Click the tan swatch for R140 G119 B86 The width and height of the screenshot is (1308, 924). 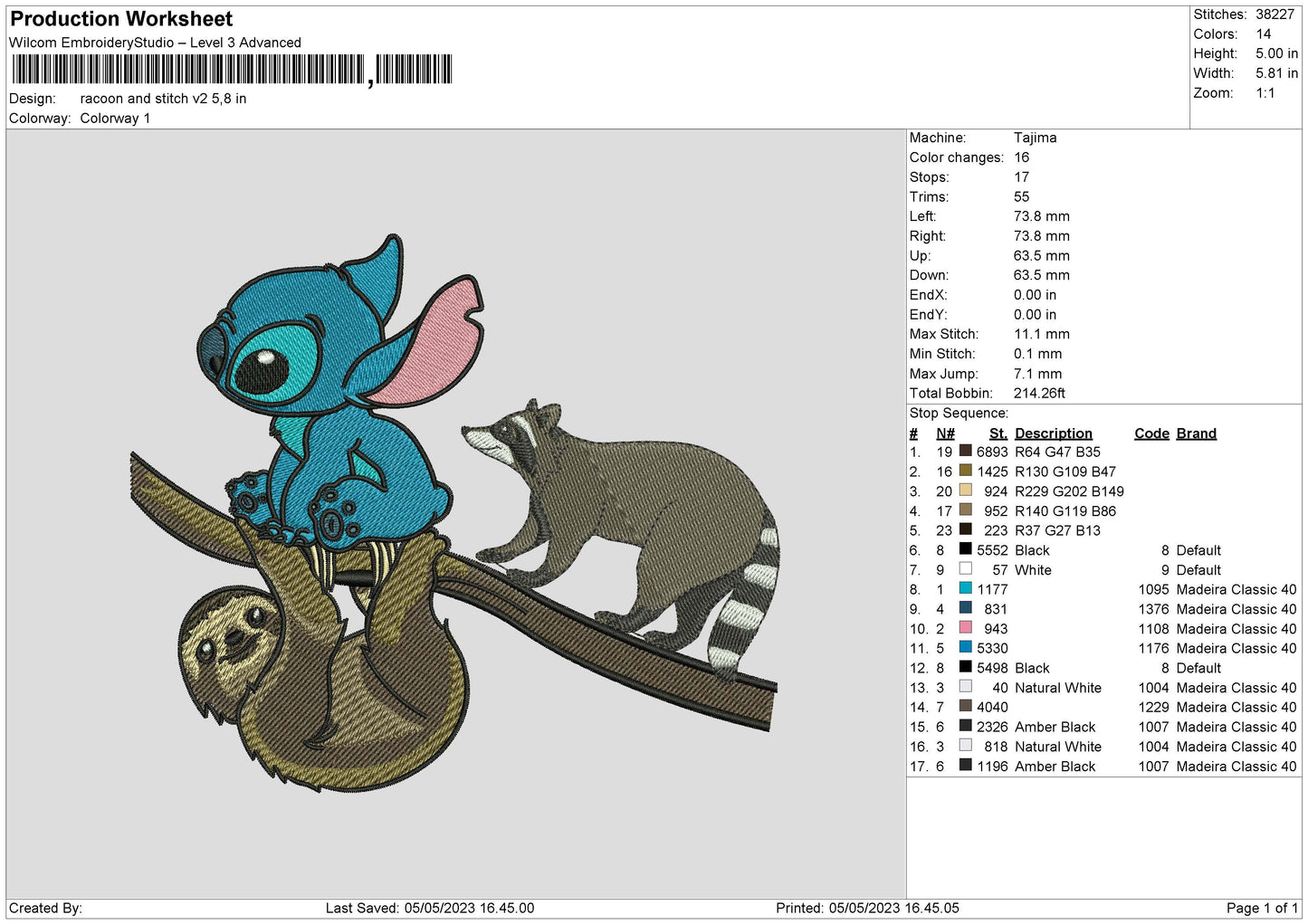coord(965,510)
